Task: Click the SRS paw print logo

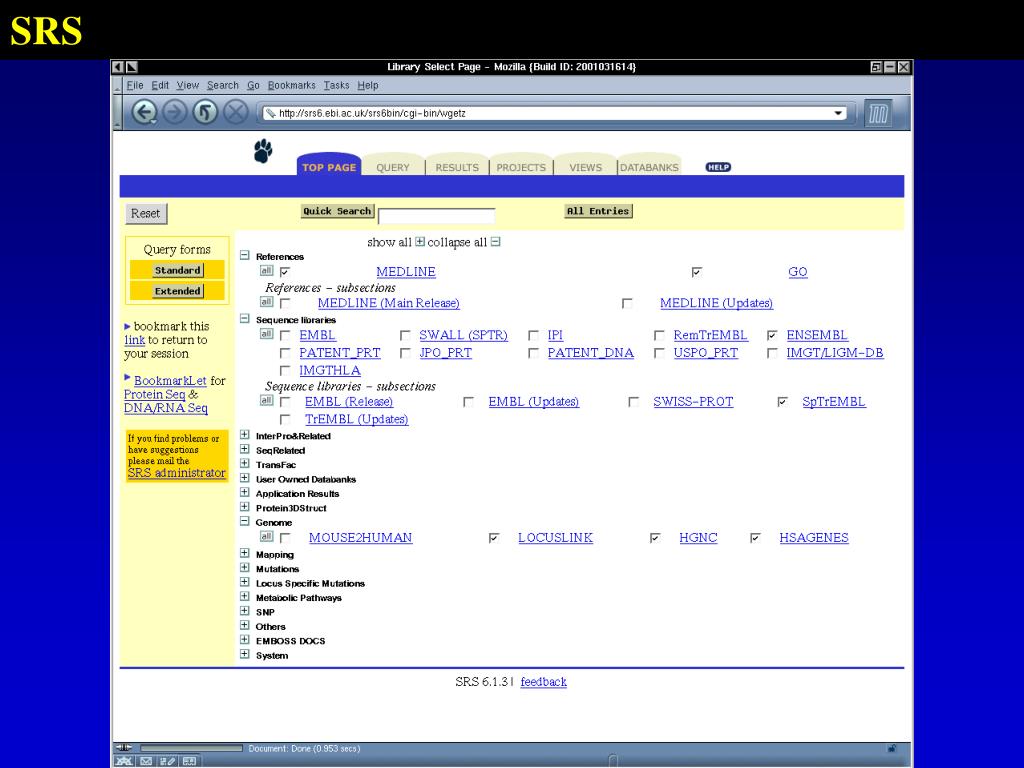Action: click(263, 151)
